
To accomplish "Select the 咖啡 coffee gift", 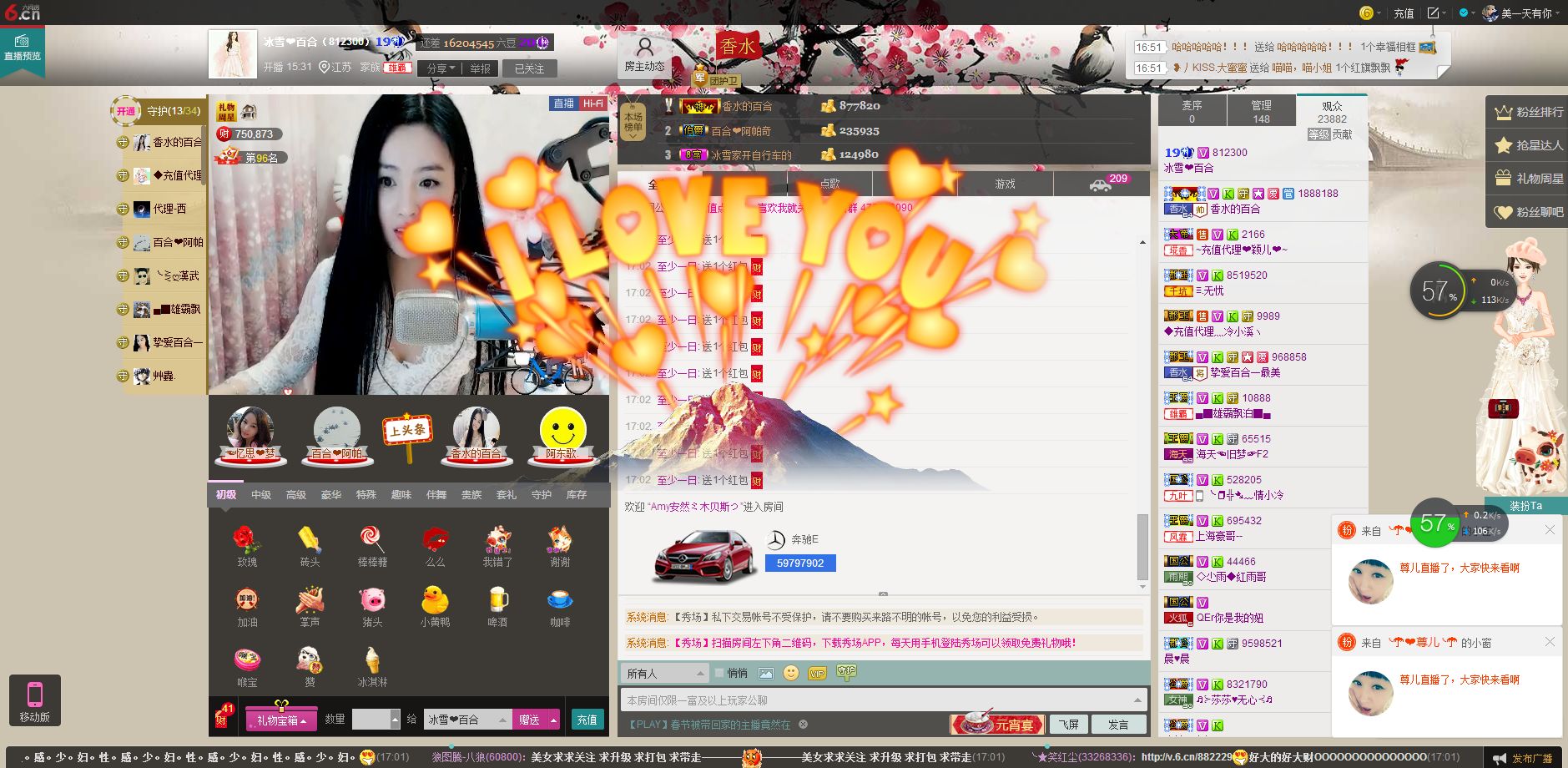I will pos(560,600).
